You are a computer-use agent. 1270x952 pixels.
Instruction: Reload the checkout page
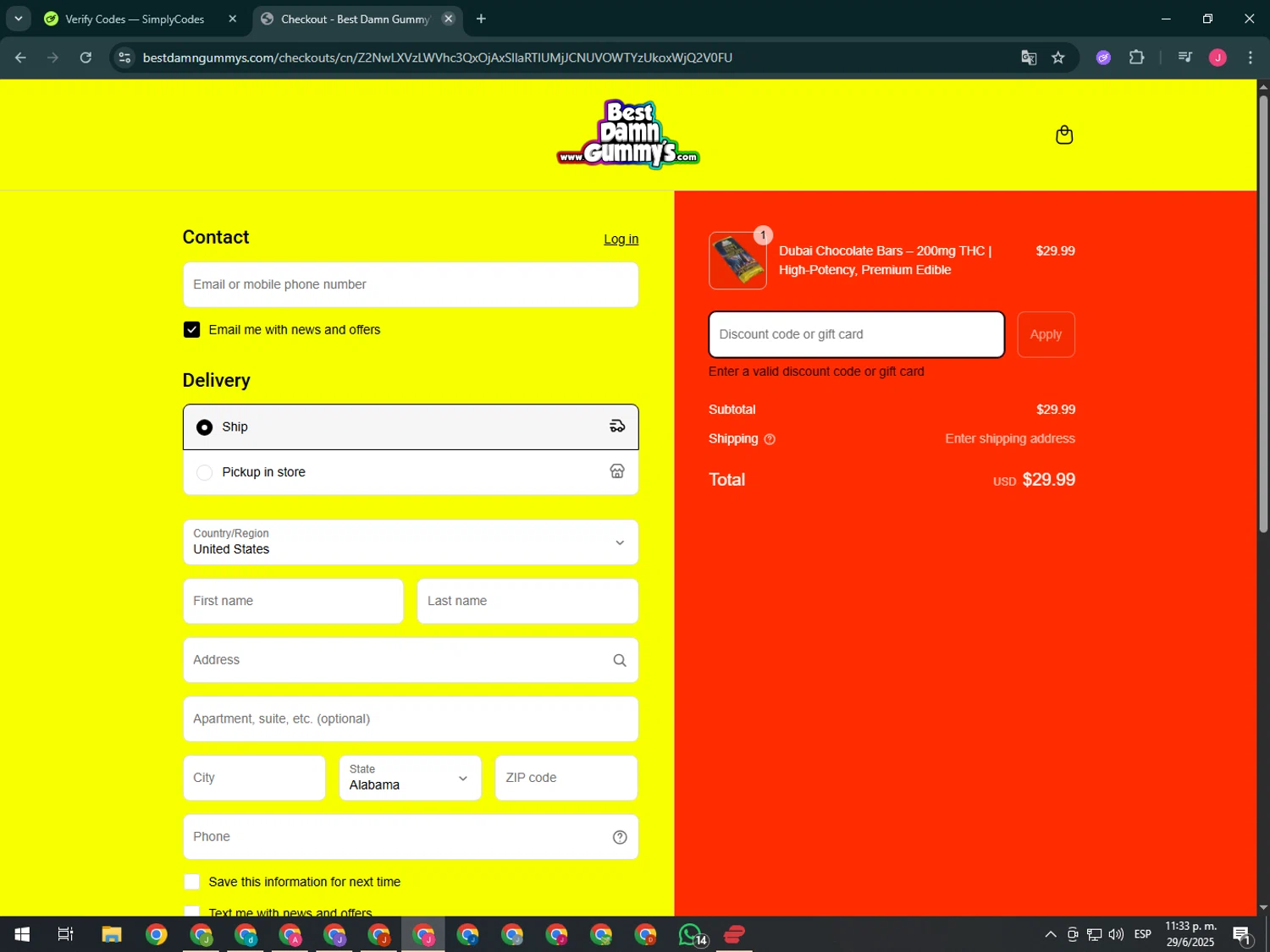point(86,58)
